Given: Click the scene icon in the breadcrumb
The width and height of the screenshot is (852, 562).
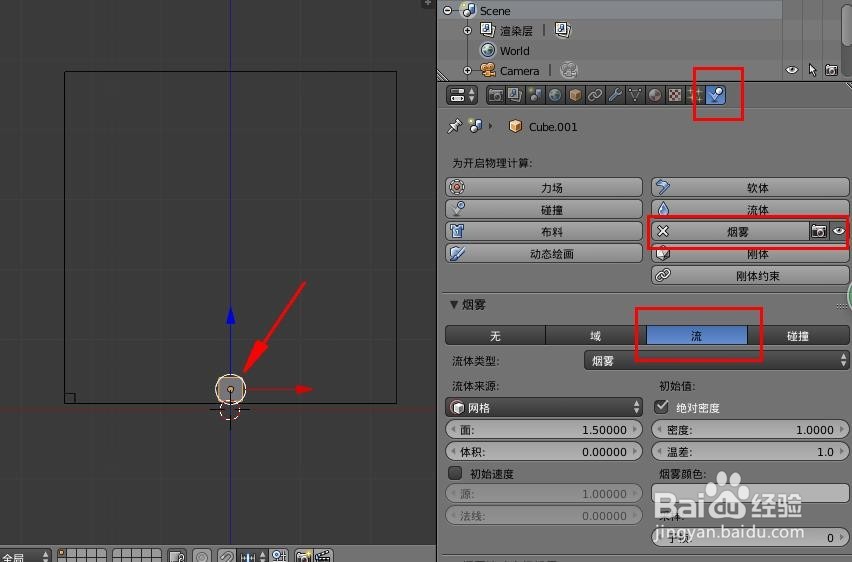Looking at the screenshot, I should (475, 127).
